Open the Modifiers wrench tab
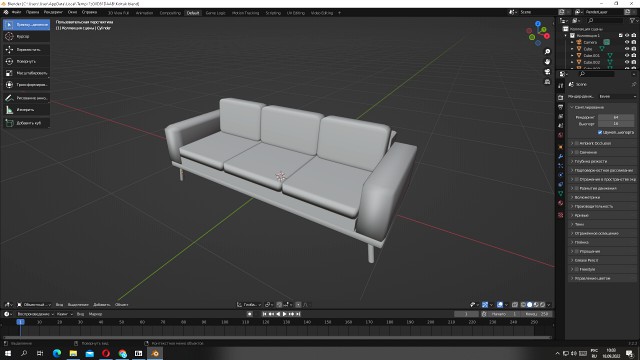The image size is (640, 360). click(560, 156)
